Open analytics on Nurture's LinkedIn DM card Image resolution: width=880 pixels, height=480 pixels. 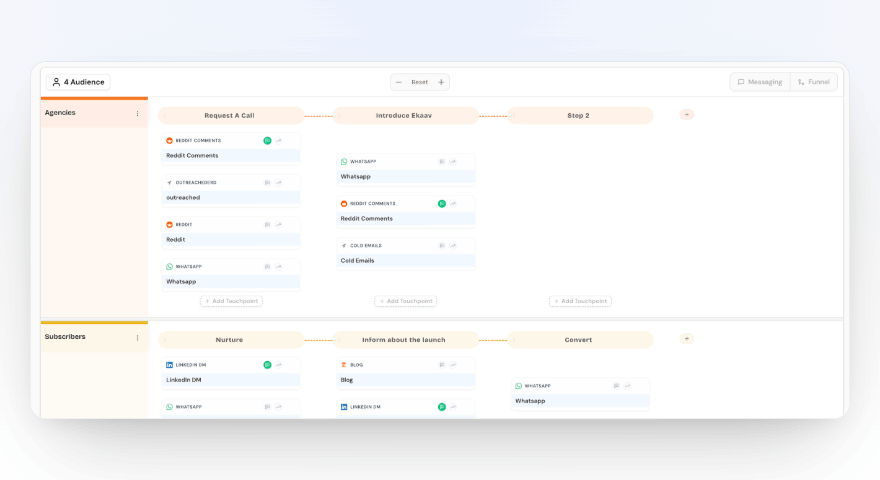(278, 365)
